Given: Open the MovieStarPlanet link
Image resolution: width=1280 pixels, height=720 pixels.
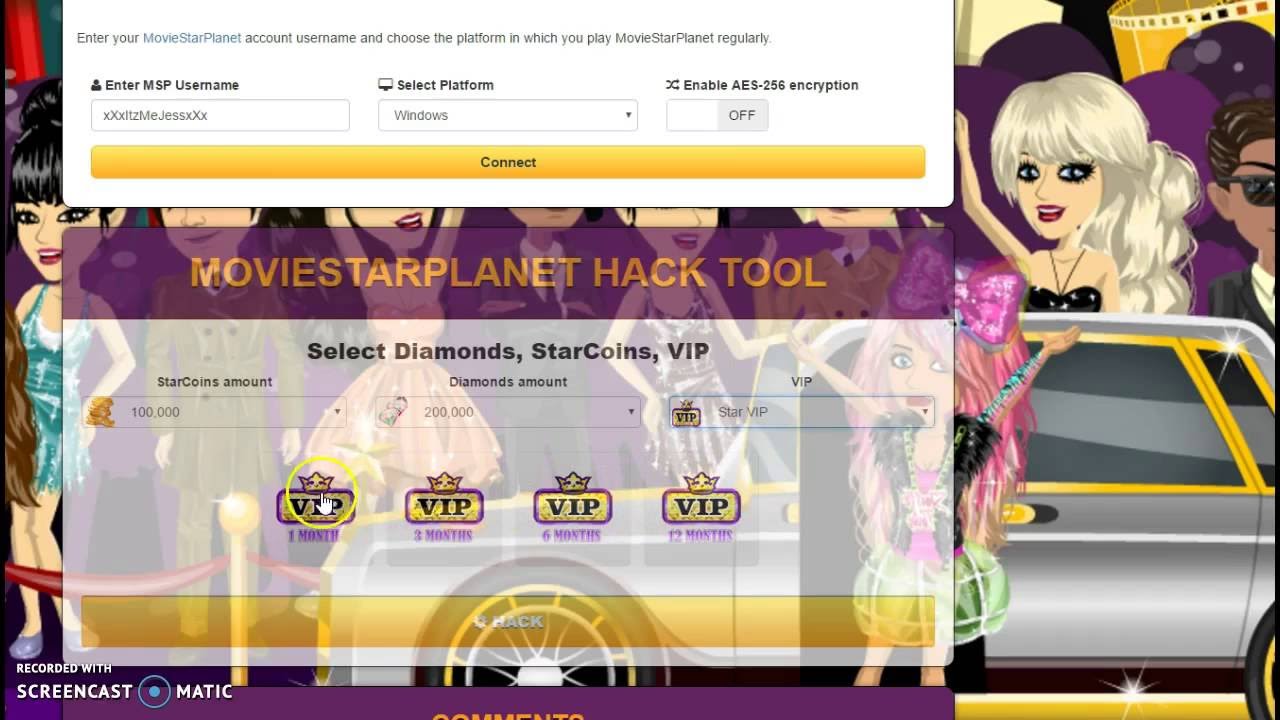Looking at the screenshot, I should click(192, 38).
